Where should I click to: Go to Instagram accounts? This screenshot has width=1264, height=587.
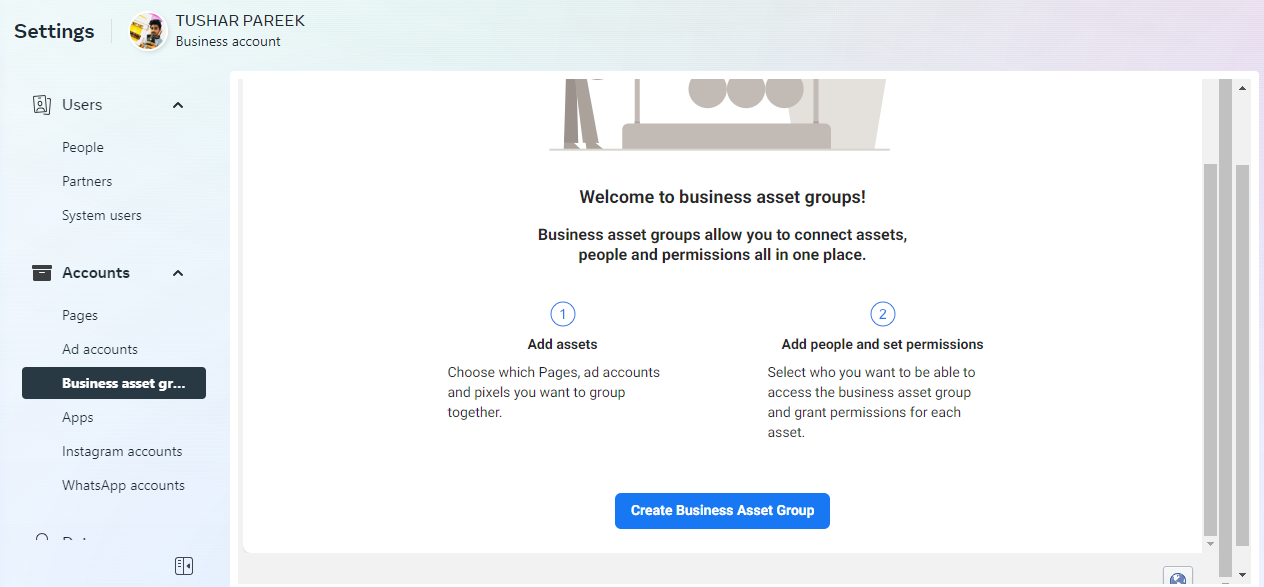tap(122, 451)
